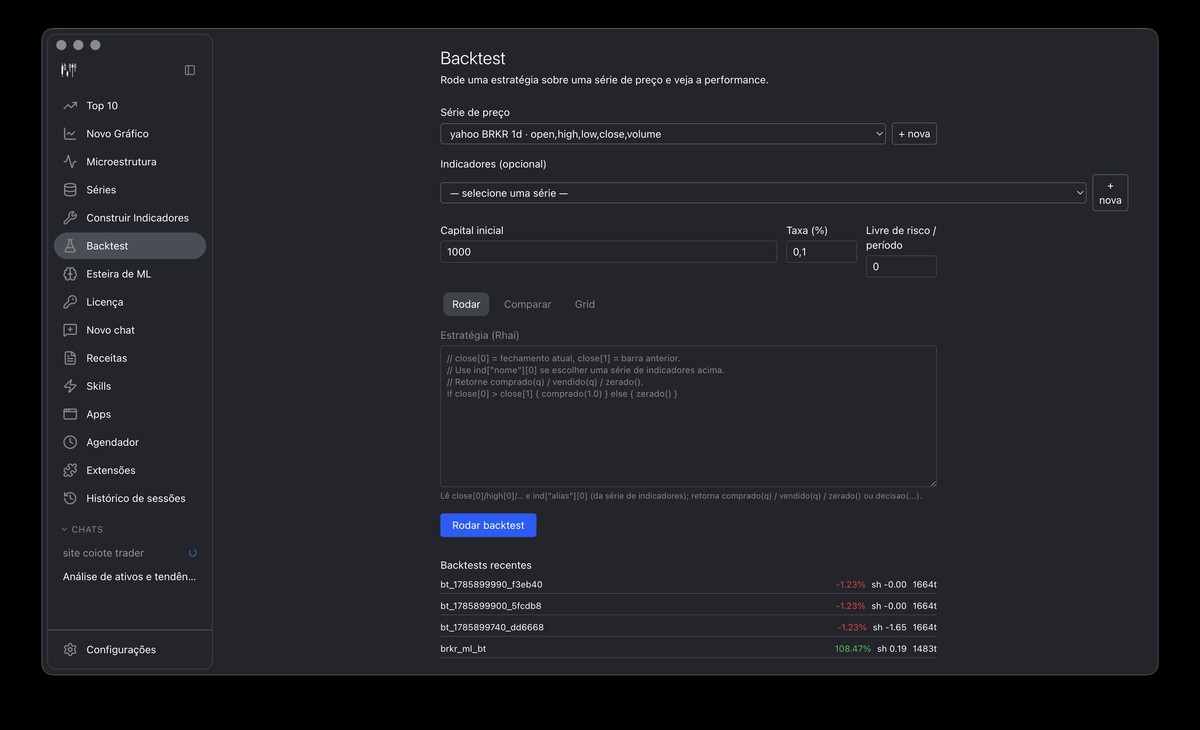Click + nova beside Série de preço
Image resolution: width=1200 pixels, height=730 pixels.
(x=914, y=134)
